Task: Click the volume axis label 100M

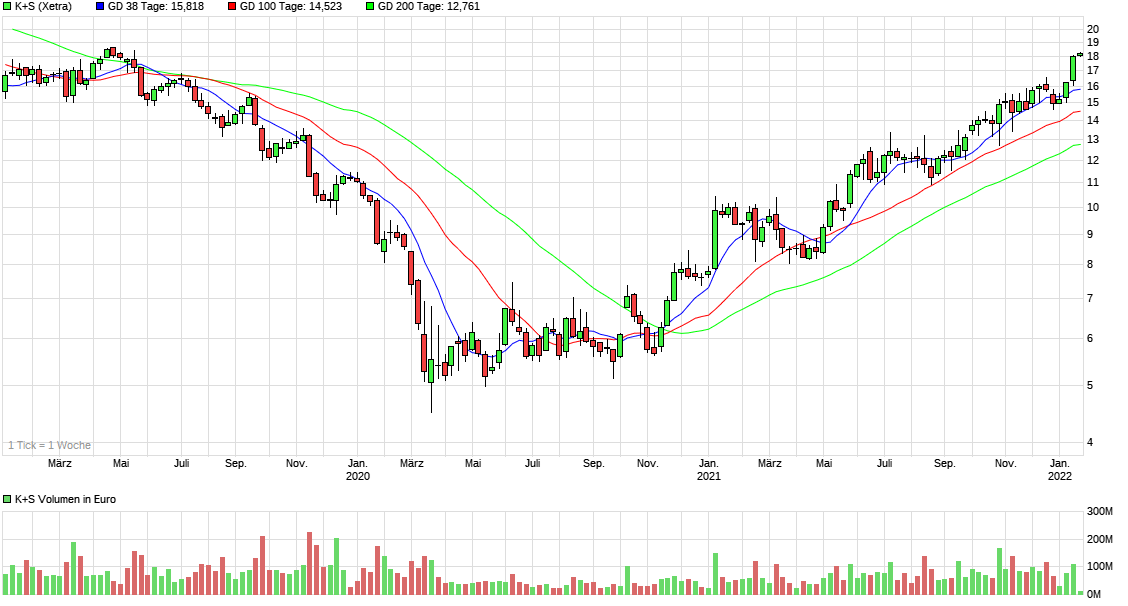Action: [x=1099, y=566]
